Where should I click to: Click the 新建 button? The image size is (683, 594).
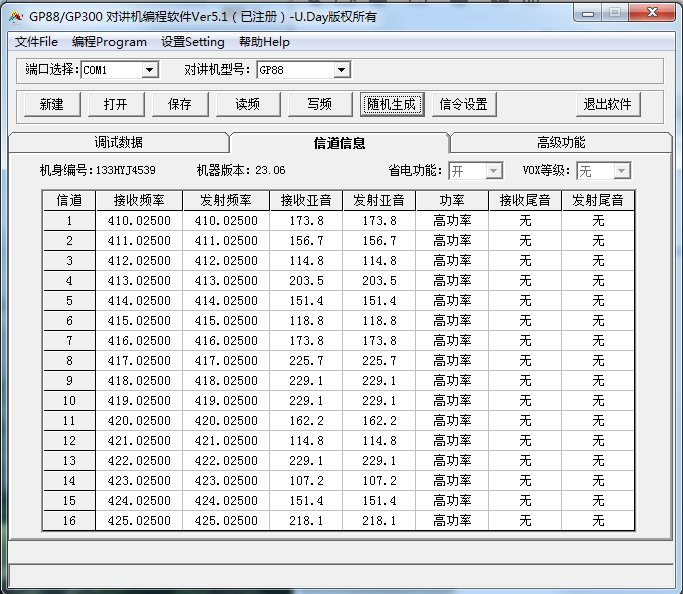(x=52, y=104)
